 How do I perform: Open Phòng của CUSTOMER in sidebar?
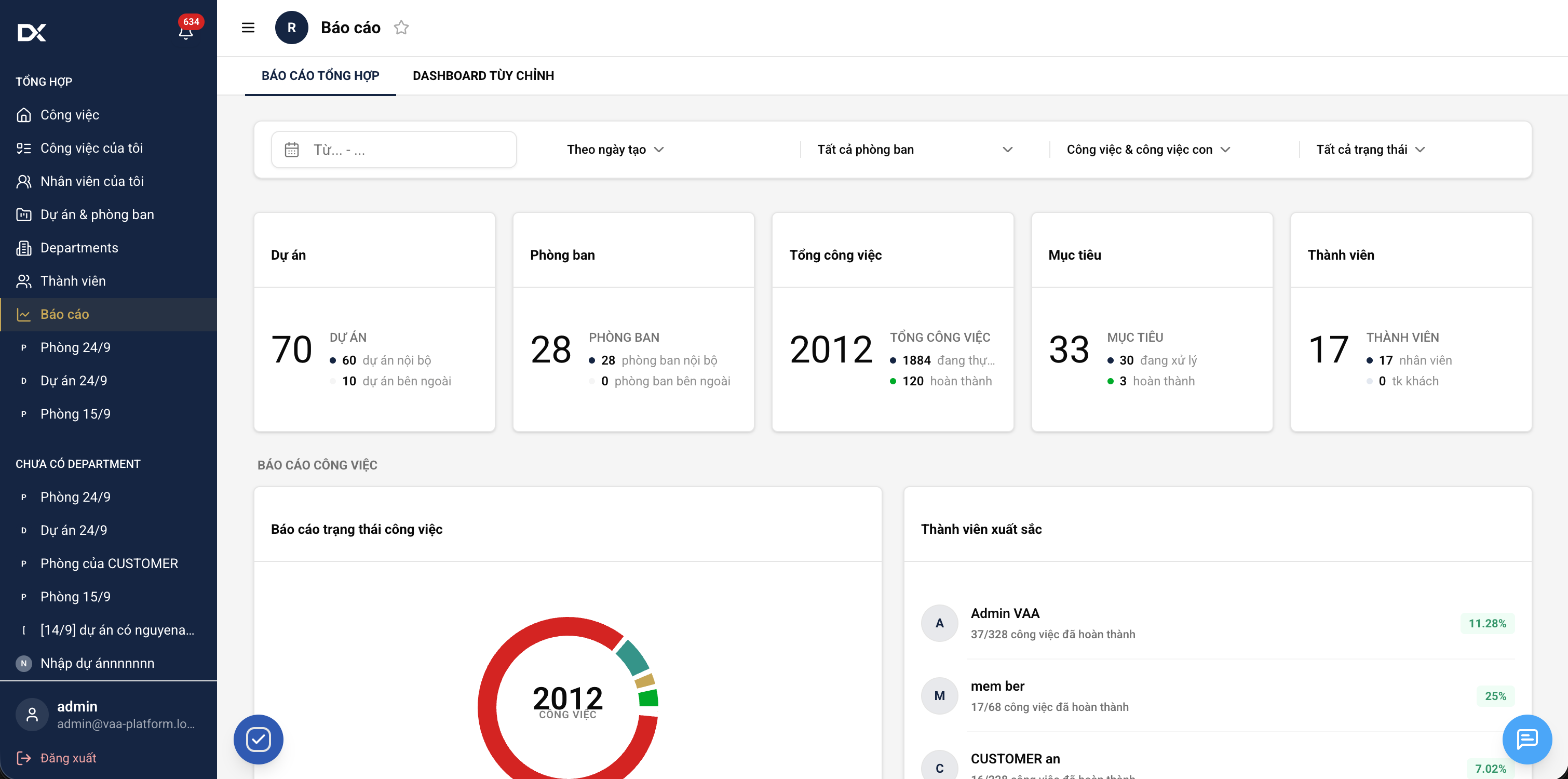coord(109,563)
